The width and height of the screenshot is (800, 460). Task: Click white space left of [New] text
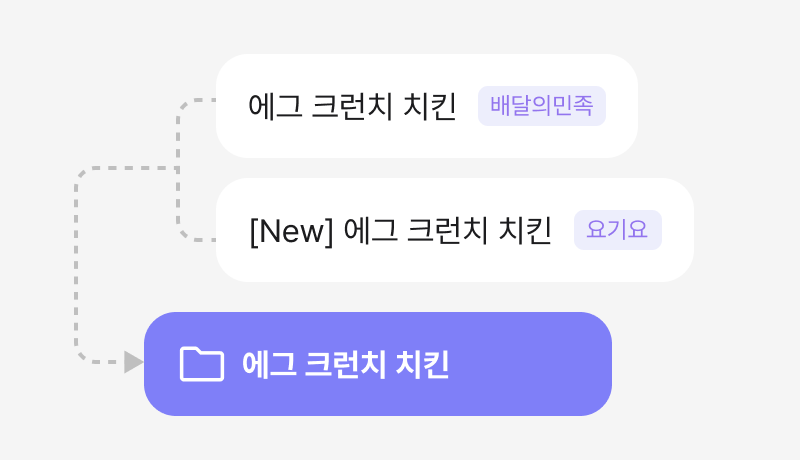[232, 231]
